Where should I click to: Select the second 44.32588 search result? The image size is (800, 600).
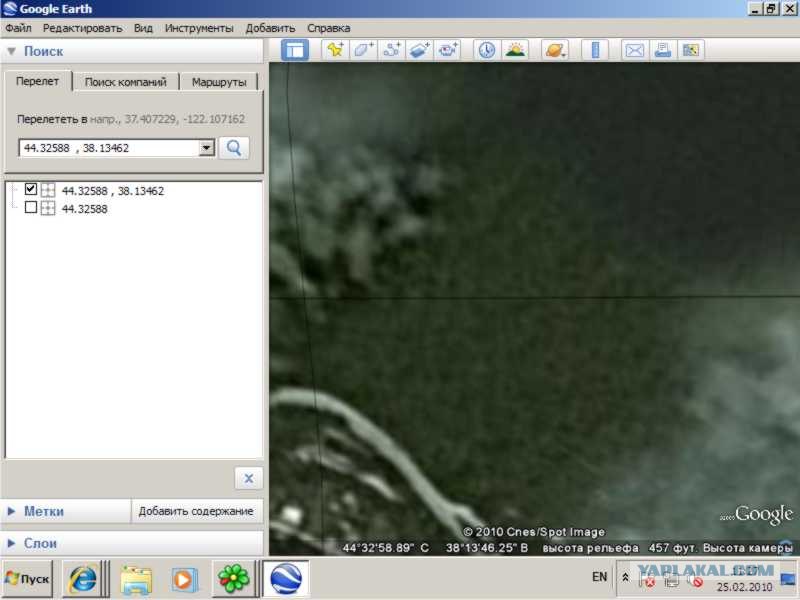pyautogui.click(x=85, y=209)
